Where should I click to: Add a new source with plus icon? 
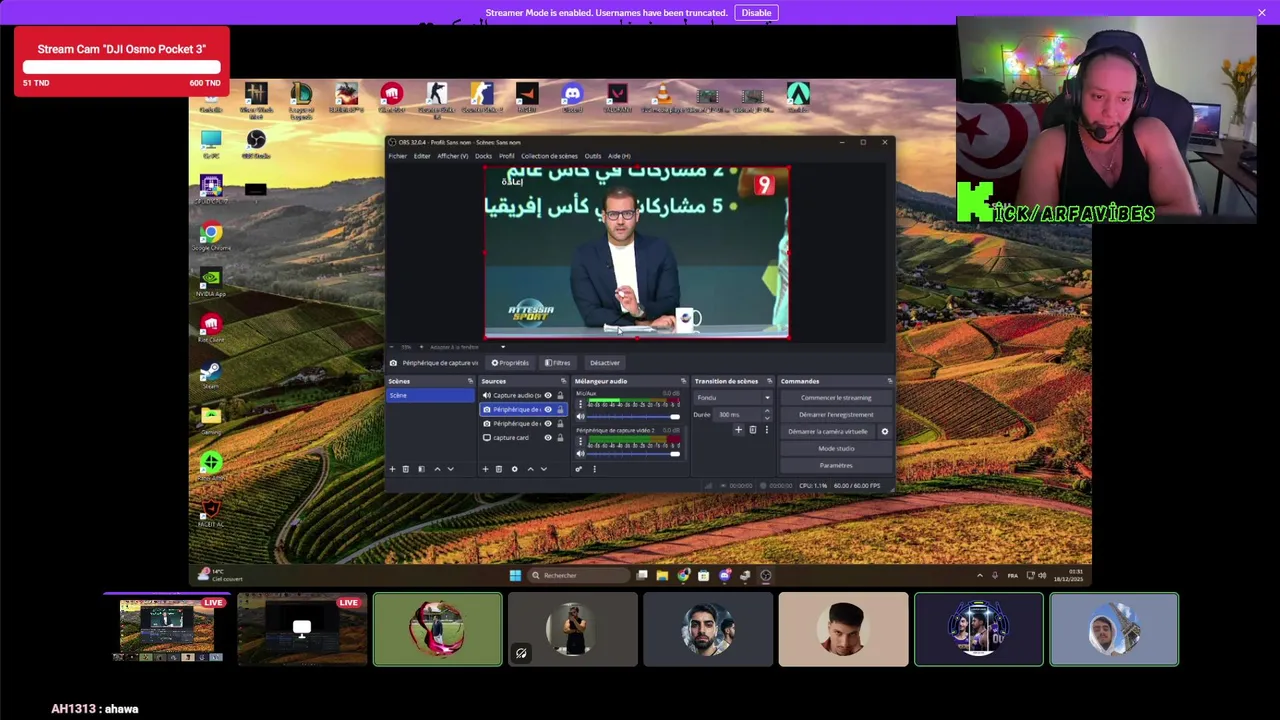(485, 469)
